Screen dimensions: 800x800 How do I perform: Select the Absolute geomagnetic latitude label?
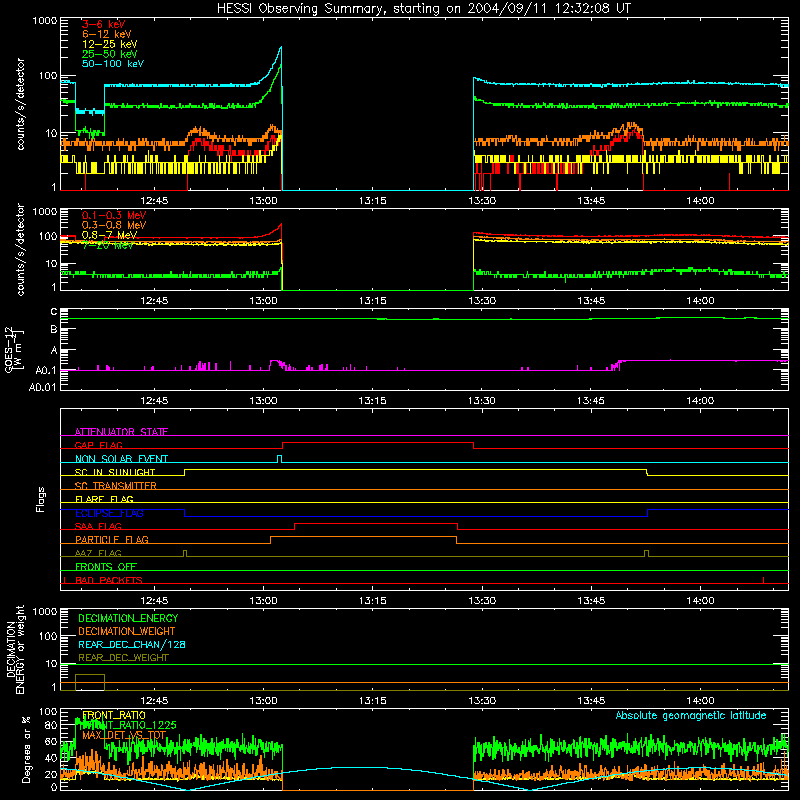[x=691, y=715]
